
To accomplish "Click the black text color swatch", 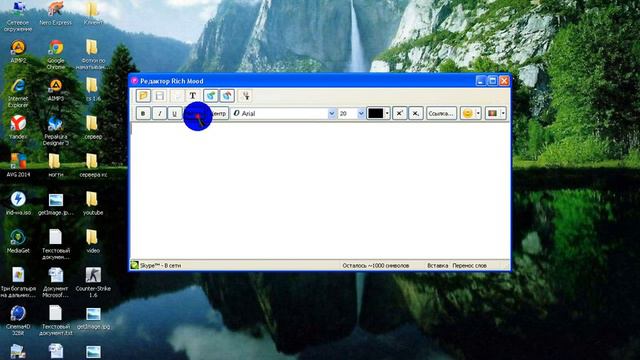I will [x=376, y=113].
